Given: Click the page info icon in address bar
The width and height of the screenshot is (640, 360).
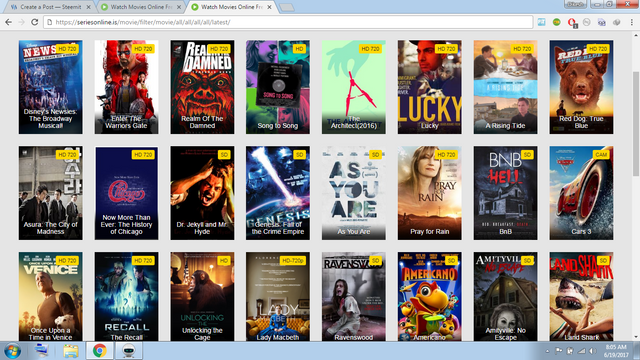Looking at the screenshot, I should coord(50,22).
